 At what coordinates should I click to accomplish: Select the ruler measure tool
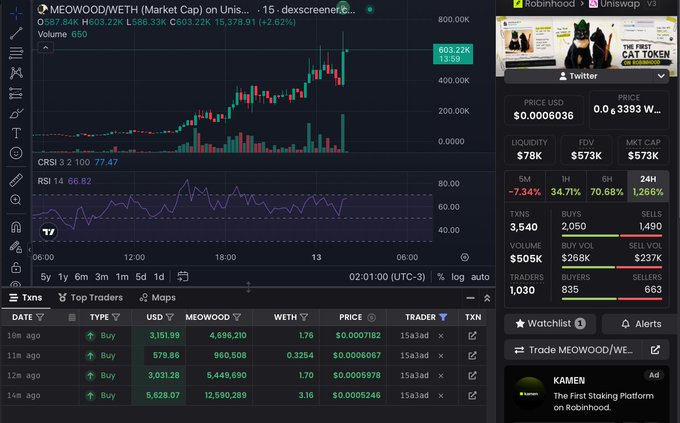click(x=16, y=180)
